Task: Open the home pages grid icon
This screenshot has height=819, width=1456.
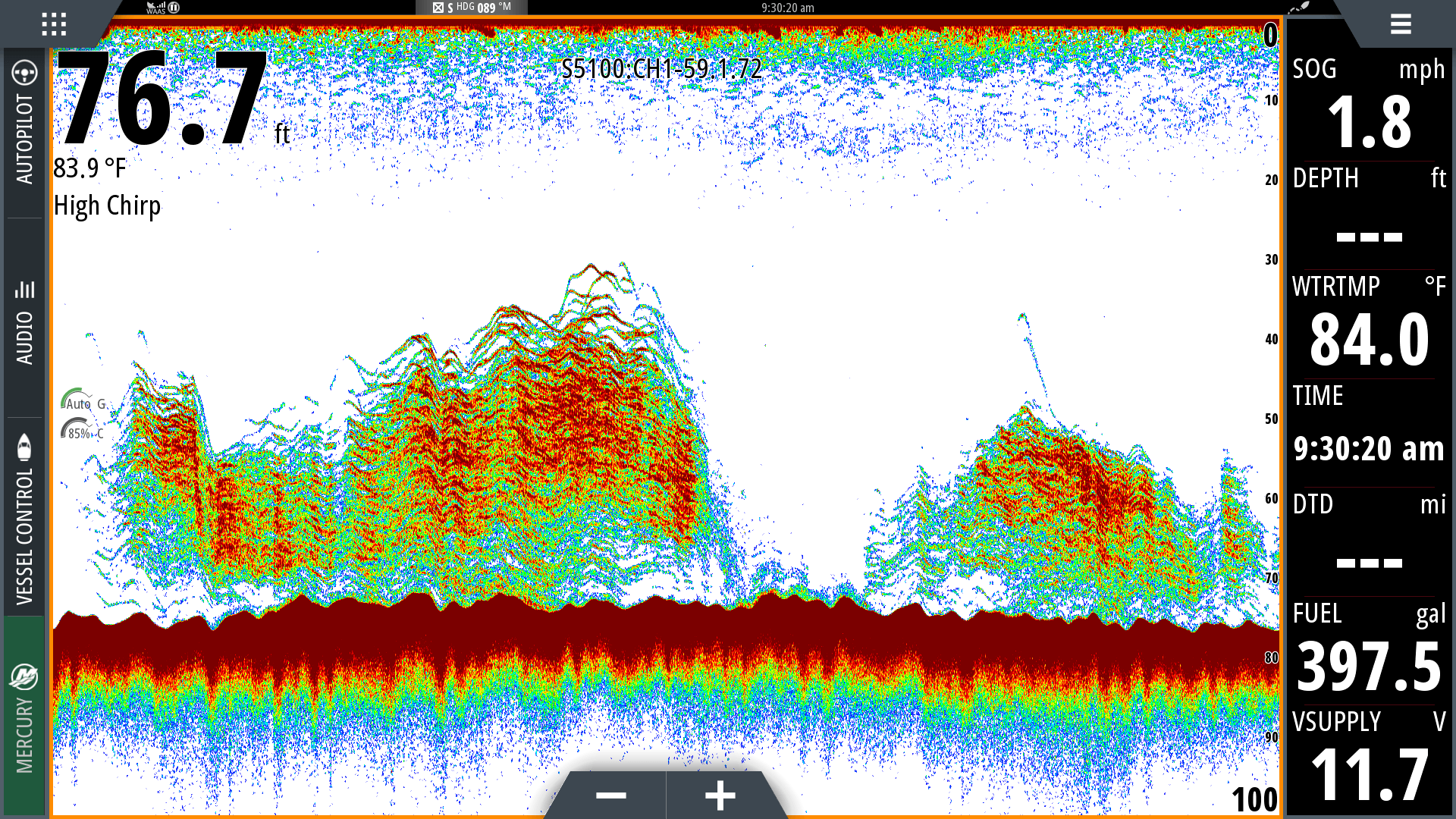Action: pos(54,24)
